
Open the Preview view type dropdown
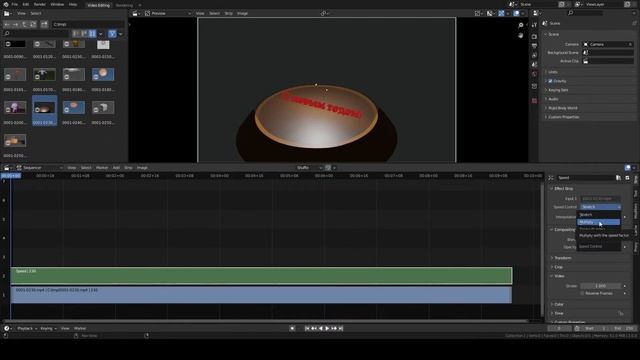[167, 13]
